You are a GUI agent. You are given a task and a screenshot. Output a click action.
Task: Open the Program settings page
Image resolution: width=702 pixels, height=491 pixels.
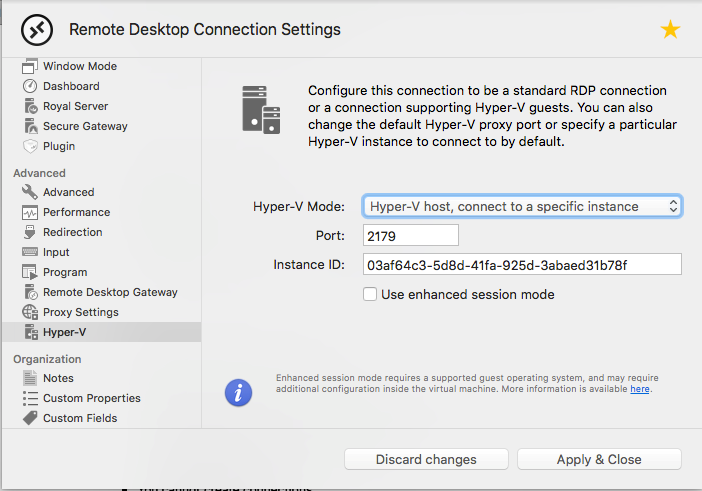(65, 272)
